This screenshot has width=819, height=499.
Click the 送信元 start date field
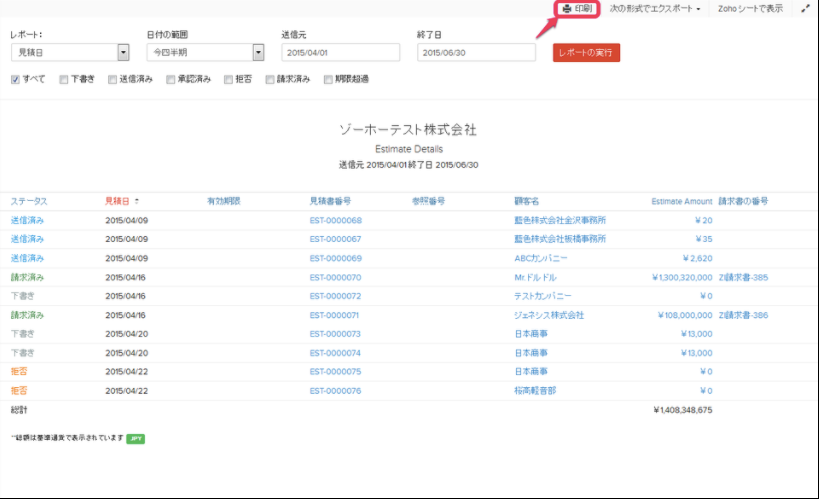339,52
